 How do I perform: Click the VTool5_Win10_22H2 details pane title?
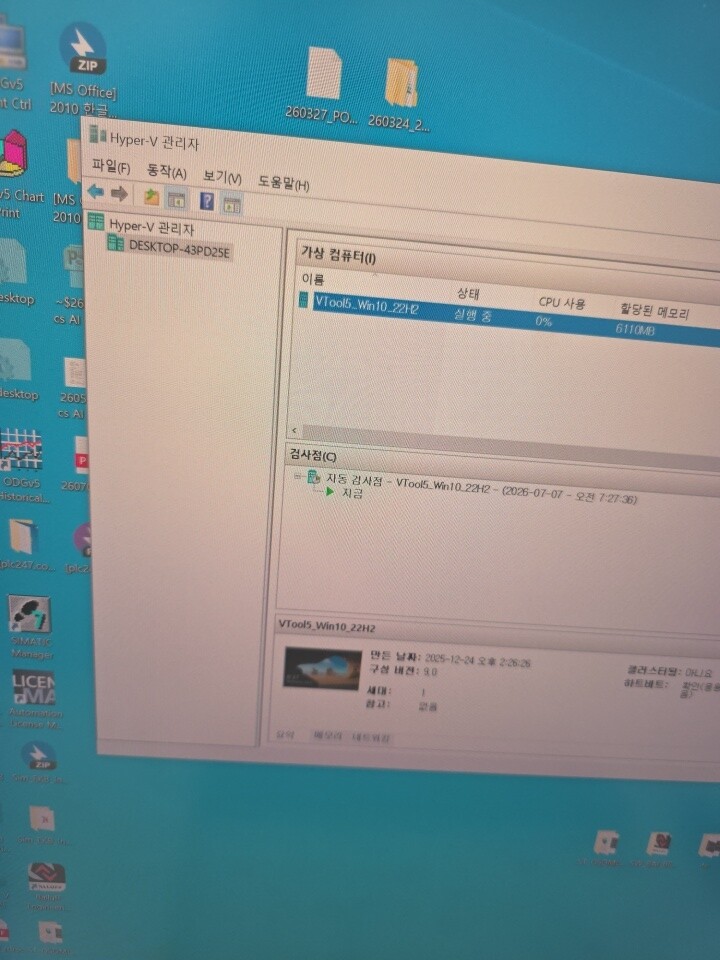327,626
